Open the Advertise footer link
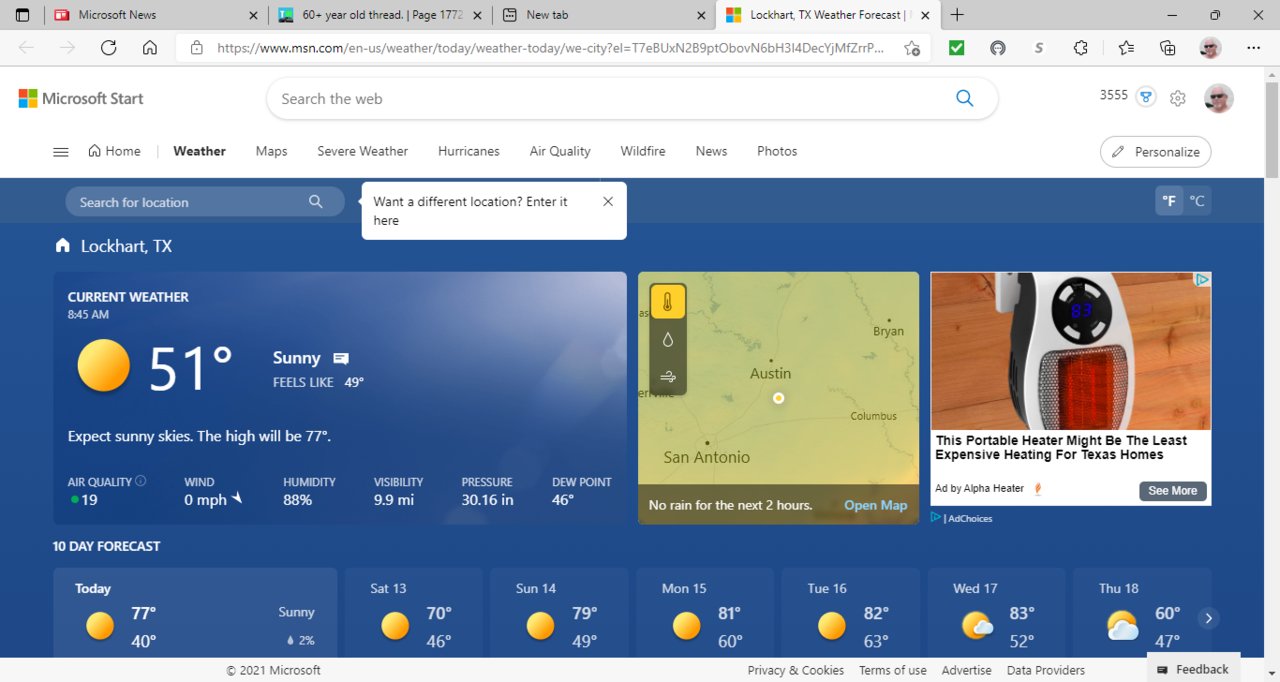The height and width of the screenshot is (682, 1280). click(967, 670)
